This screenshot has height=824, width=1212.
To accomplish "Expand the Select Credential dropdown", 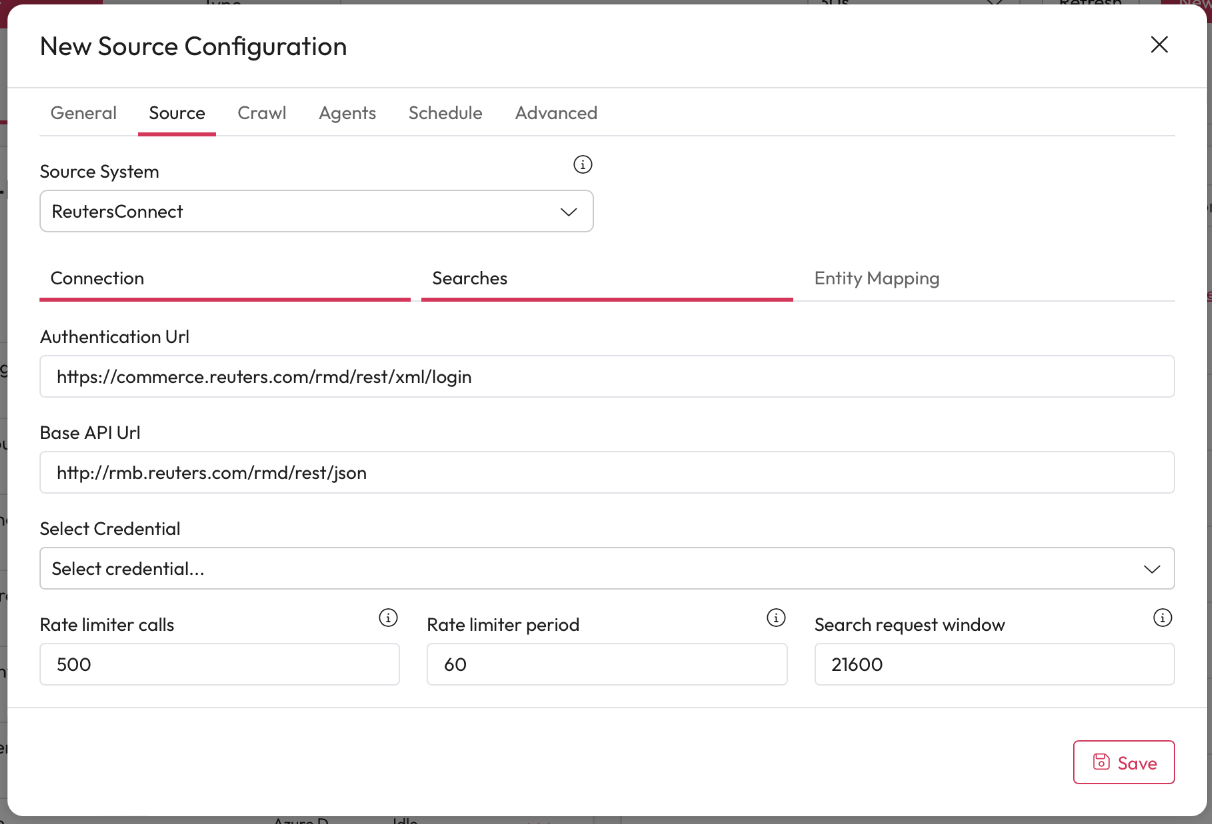I will click(606, 568).
